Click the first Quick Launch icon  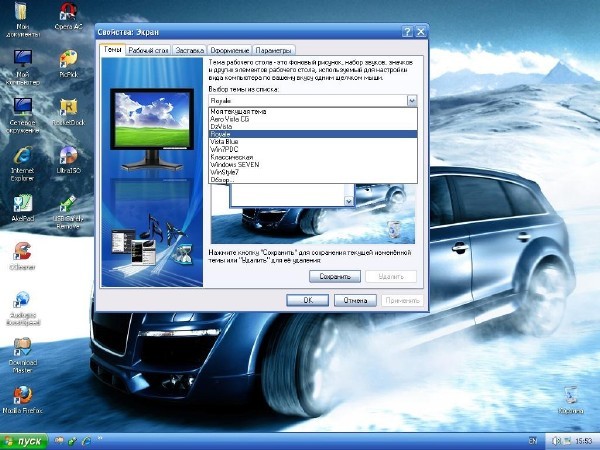tap(59, 440)
